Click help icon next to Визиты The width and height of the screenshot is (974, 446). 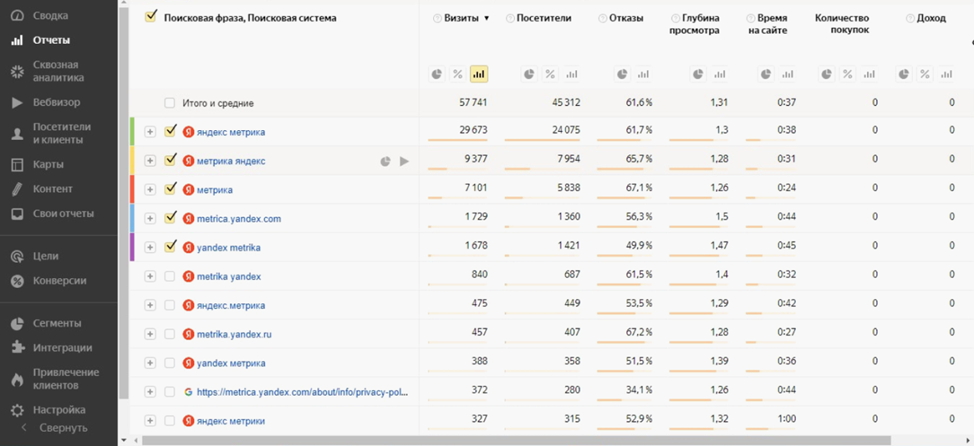437,19
